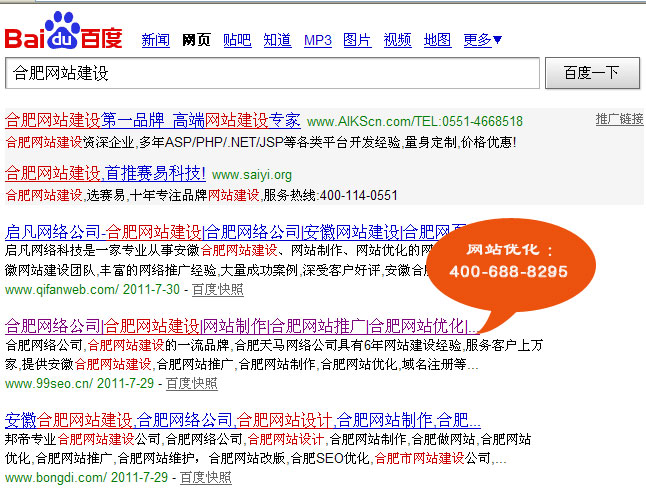Screen dimensions: 646x495
Task: Click the snippet mentioning 合肥天马网络公司
Action: [274, 355]
